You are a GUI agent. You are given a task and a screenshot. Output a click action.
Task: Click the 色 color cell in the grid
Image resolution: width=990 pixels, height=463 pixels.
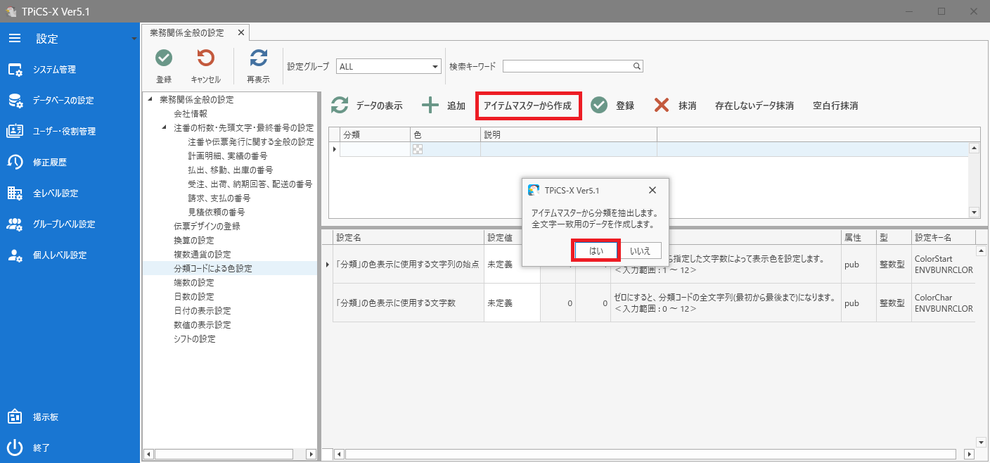click(445, 149)
